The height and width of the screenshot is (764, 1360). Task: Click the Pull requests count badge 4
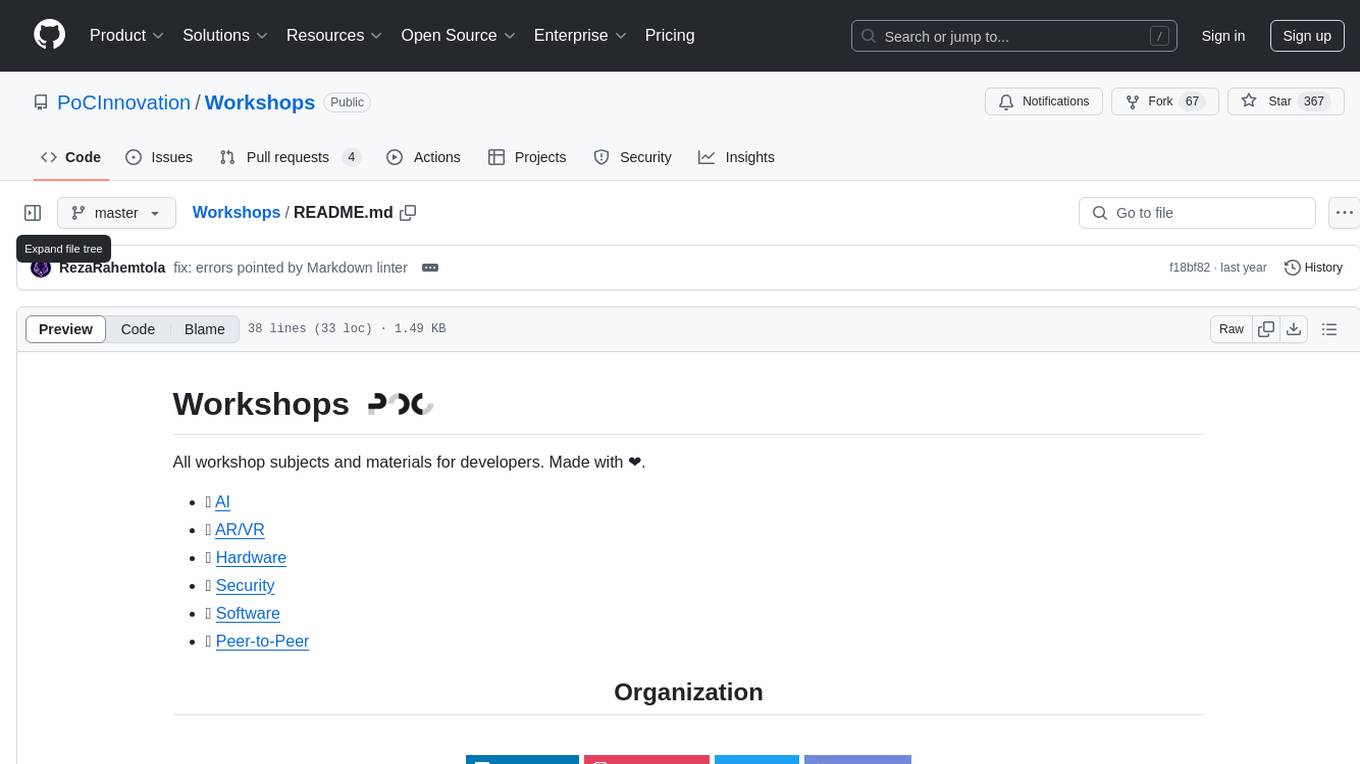351,157
